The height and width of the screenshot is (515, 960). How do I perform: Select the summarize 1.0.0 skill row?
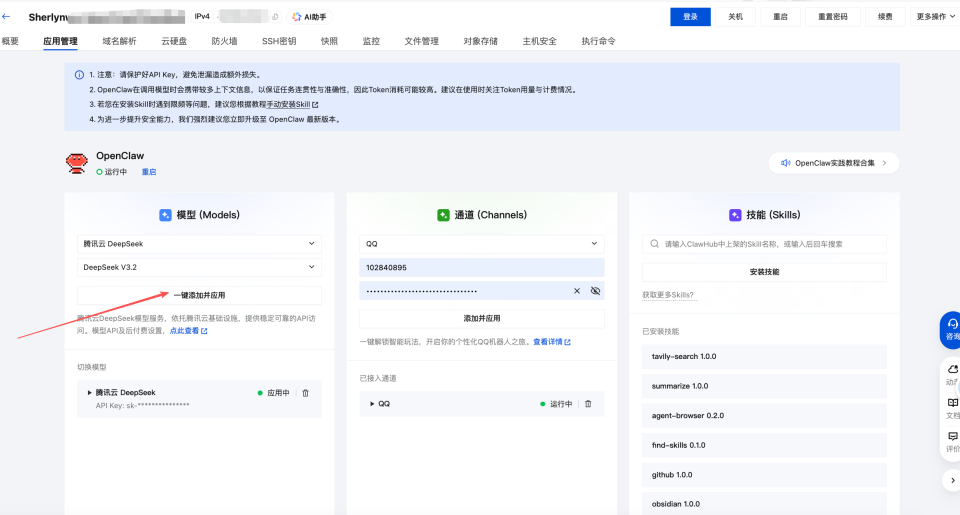[x=764, y=386]
